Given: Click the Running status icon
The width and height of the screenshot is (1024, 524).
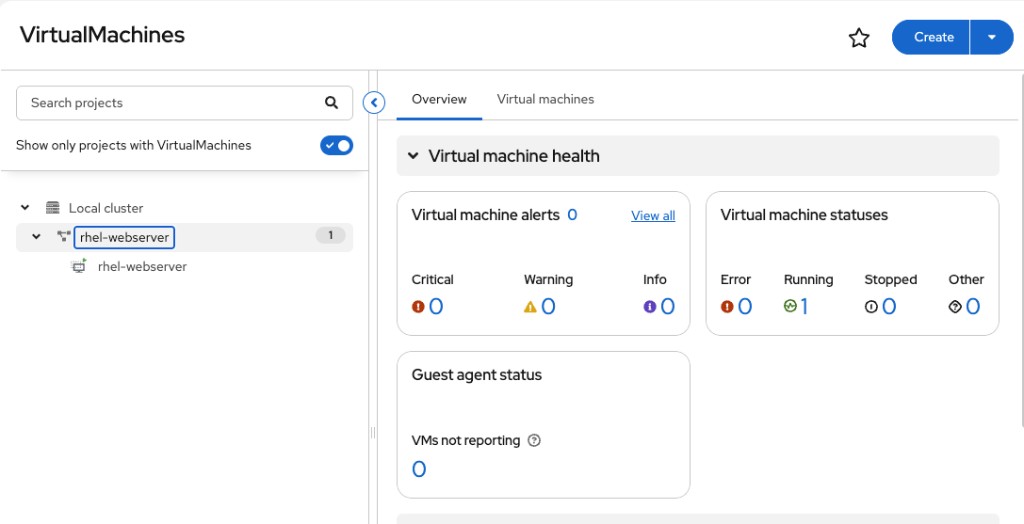Looking at the screenshot, I should click(x=790, y=306).
